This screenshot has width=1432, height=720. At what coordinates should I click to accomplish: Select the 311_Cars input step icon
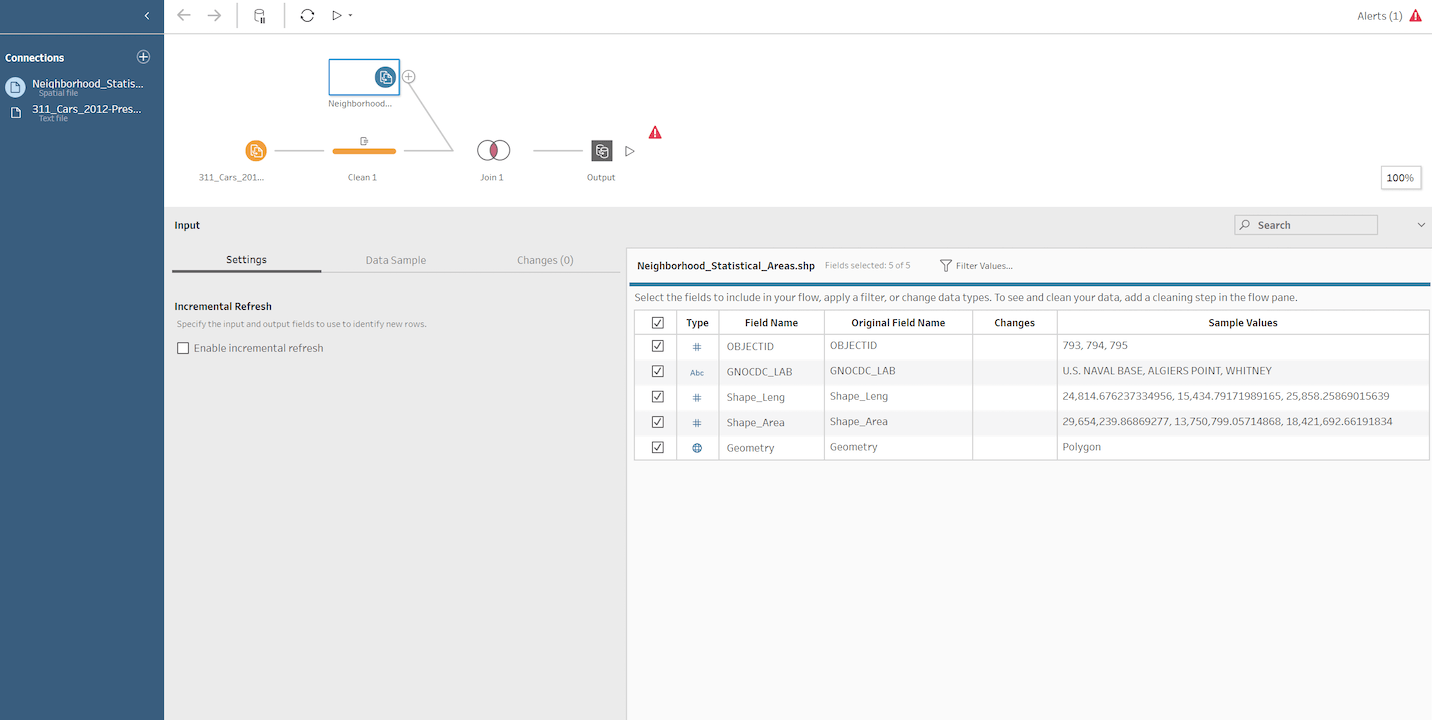[256, 151]
